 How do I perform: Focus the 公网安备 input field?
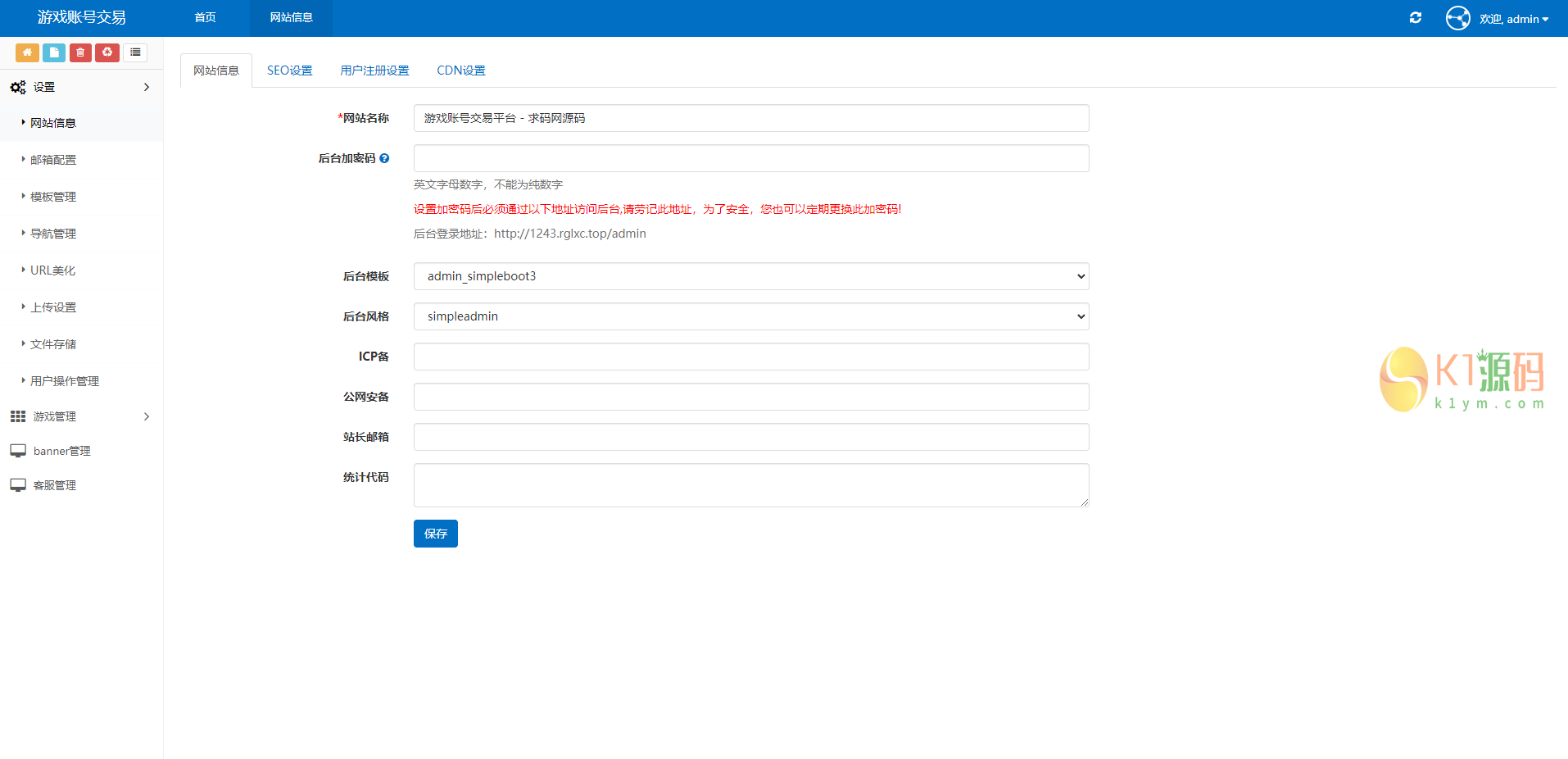(751, 397)
